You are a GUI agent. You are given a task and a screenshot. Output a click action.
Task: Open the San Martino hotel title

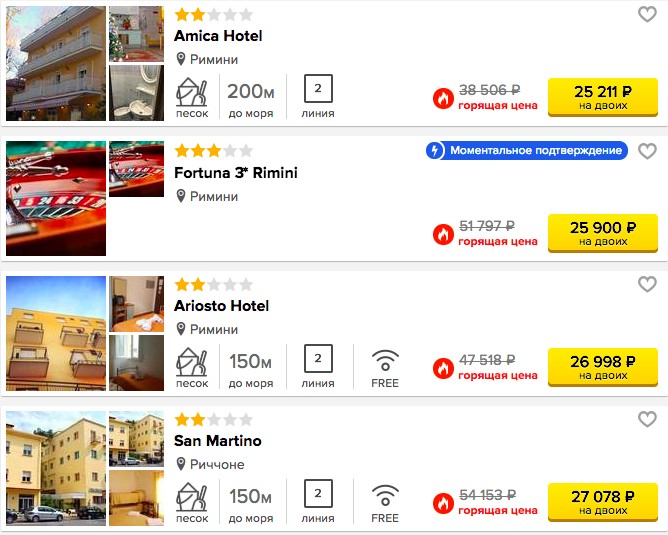(x=218, y=440)
